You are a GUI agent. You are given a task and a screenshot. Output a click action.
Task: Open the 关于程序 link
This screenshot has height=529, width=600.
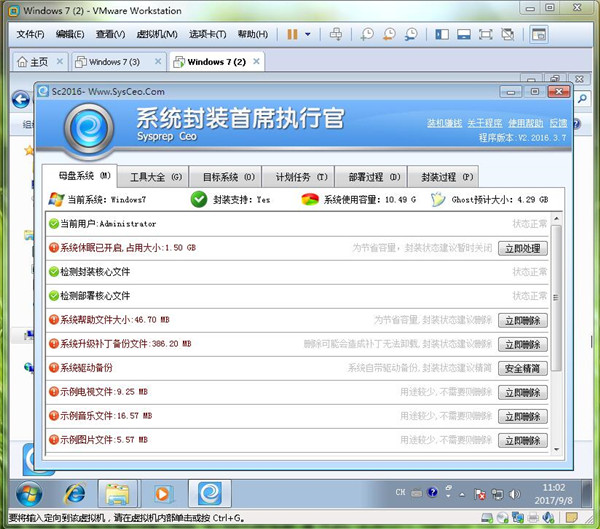point(485,123)
